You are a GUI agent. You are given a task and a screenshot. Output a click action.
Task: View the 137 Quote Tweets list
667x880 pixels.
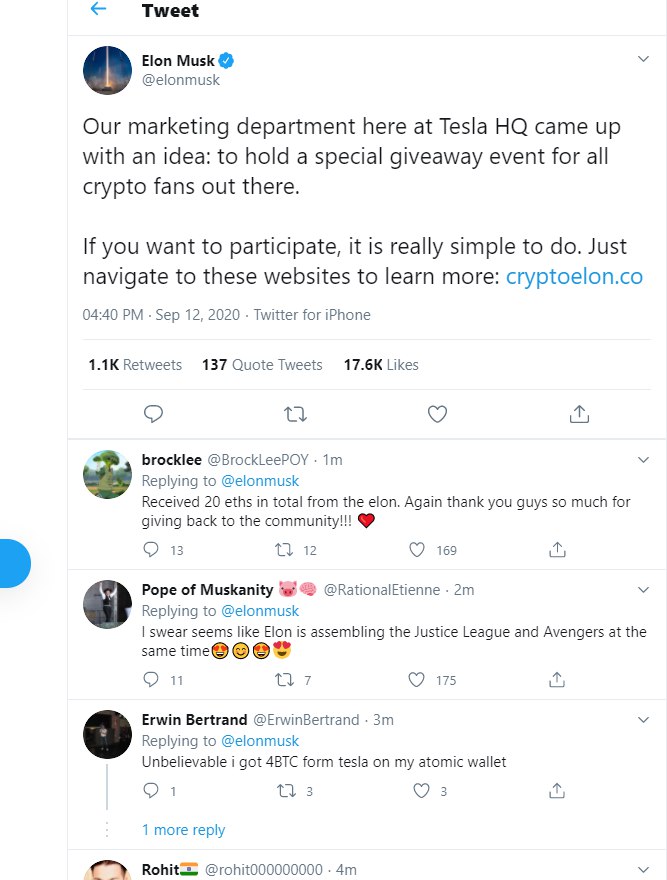click(x=262, y=365)
